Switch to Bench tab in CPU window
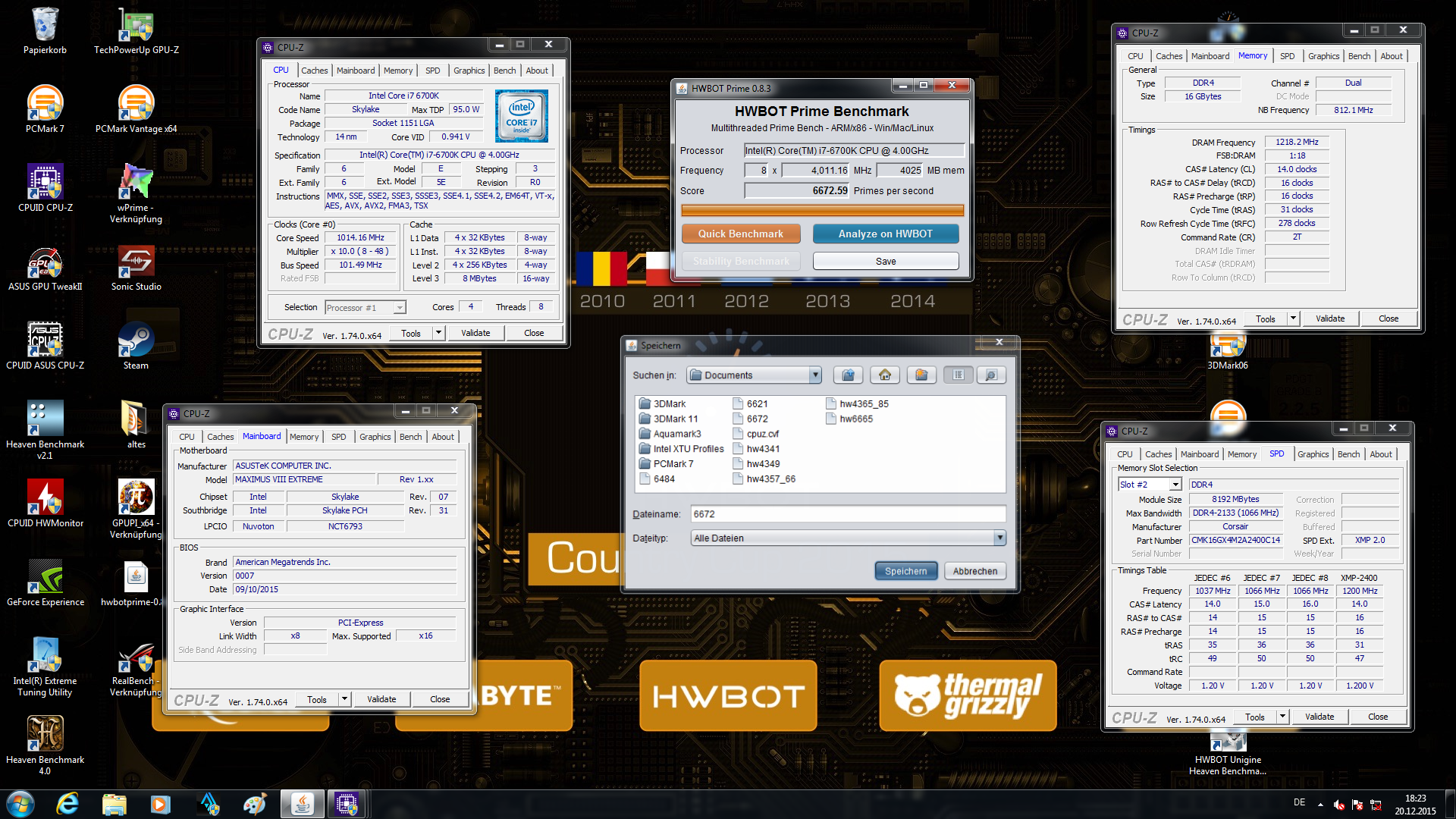The image size is (1456, 819). [x=504, y=71]
